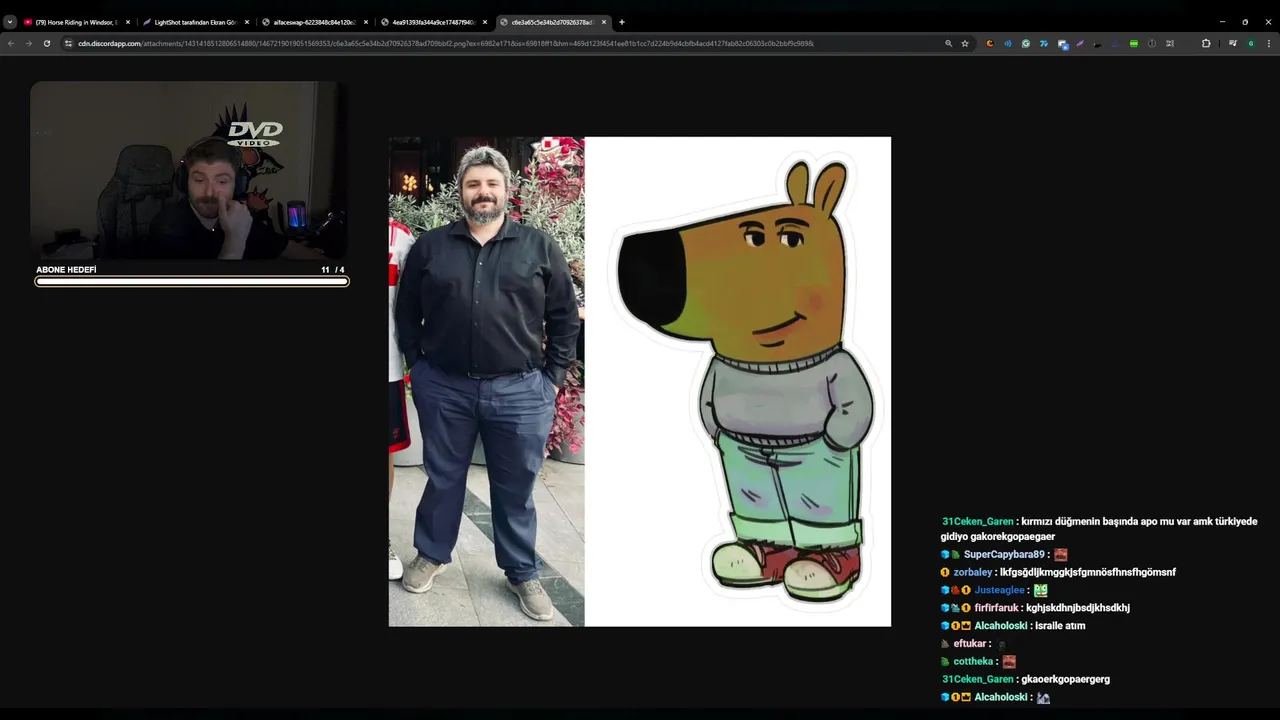Click username cottheka in chat
This screenshot has height=720, width=1280.
click(973, 662)
